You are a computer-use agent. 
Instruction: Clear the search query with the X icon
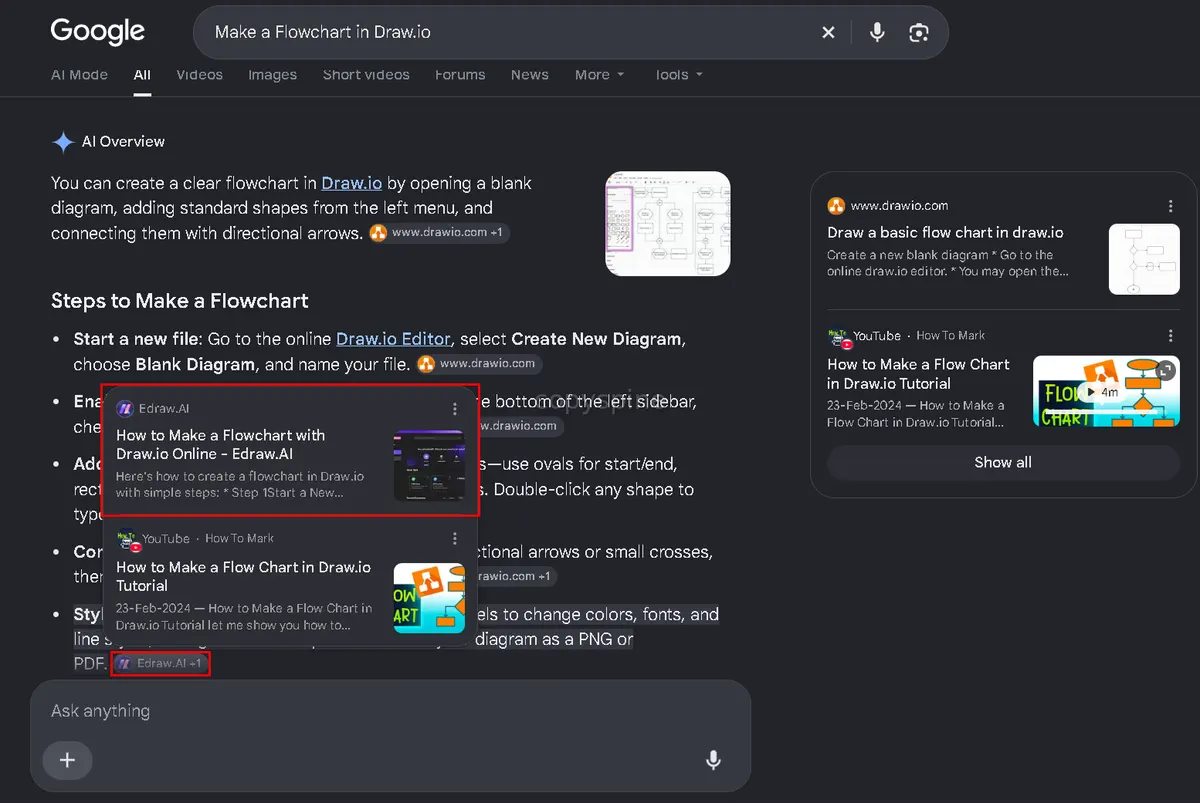click(828, 32)
